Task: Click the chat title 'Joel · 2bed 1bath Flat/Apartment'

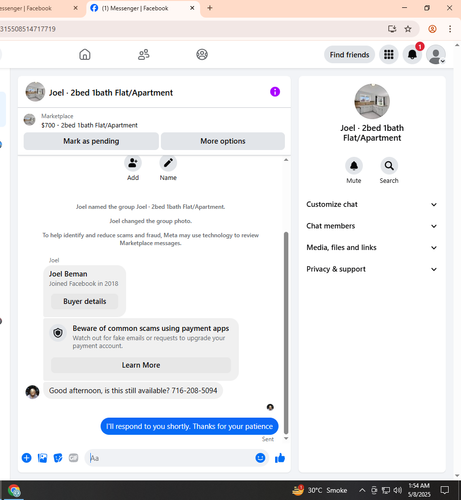Action: [111, 93]
